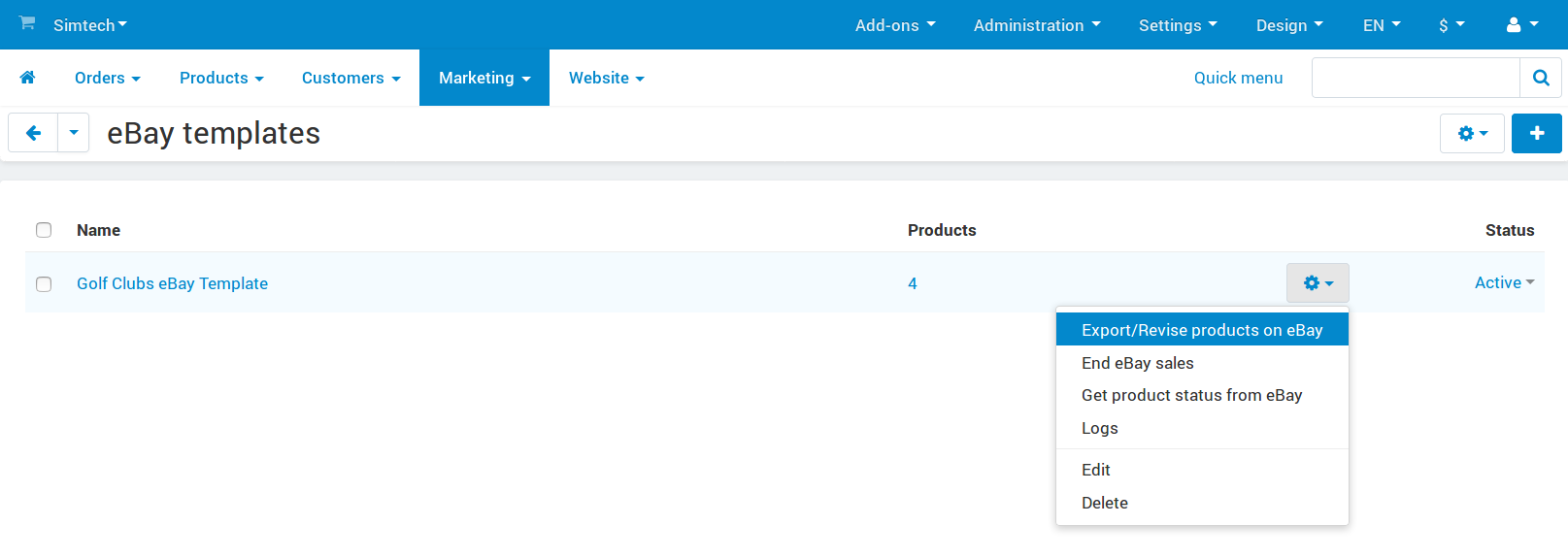Check the Golf Clubs eBay Template row checkbox

tap(44, 284)
